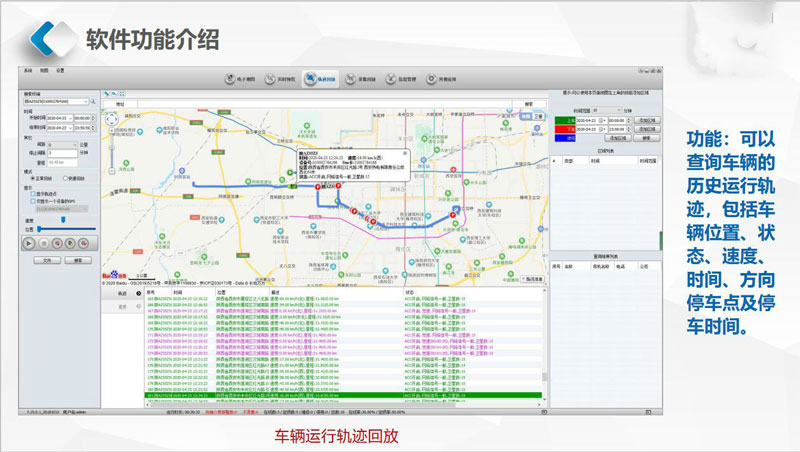Select the 地址 tab above the map

tap(120, 104)
